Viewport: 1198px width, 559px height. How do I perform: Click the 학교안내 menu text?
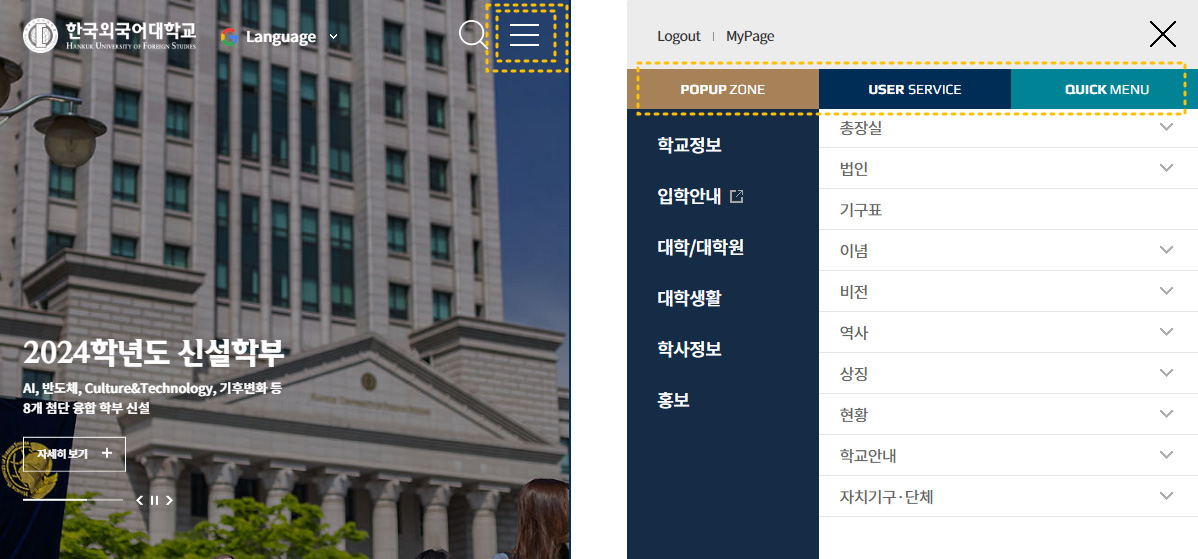pyautogui.click(x=868, y=456)
